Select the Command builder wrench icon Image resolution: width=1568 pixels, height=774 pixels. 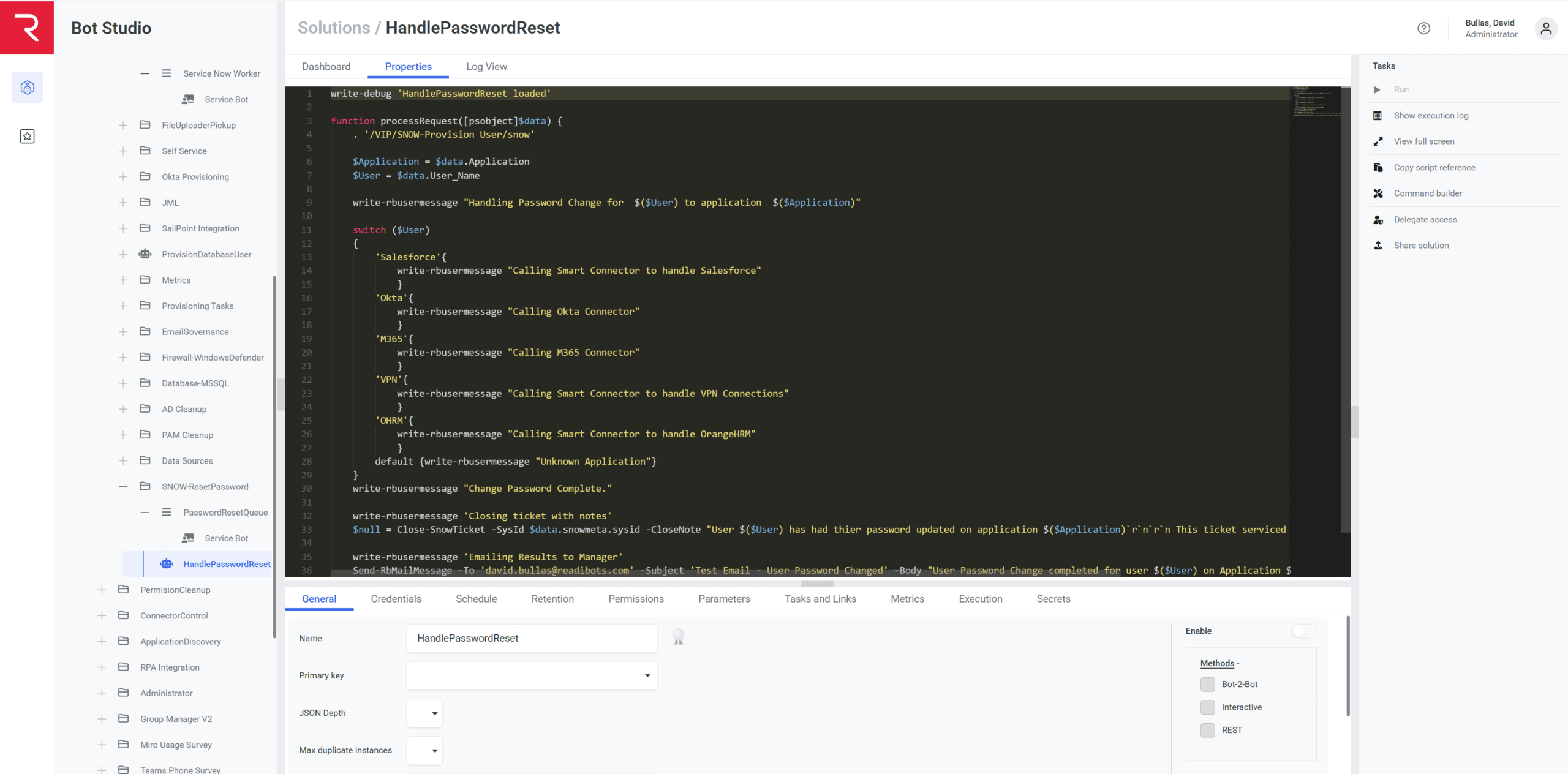(1378, 193)
